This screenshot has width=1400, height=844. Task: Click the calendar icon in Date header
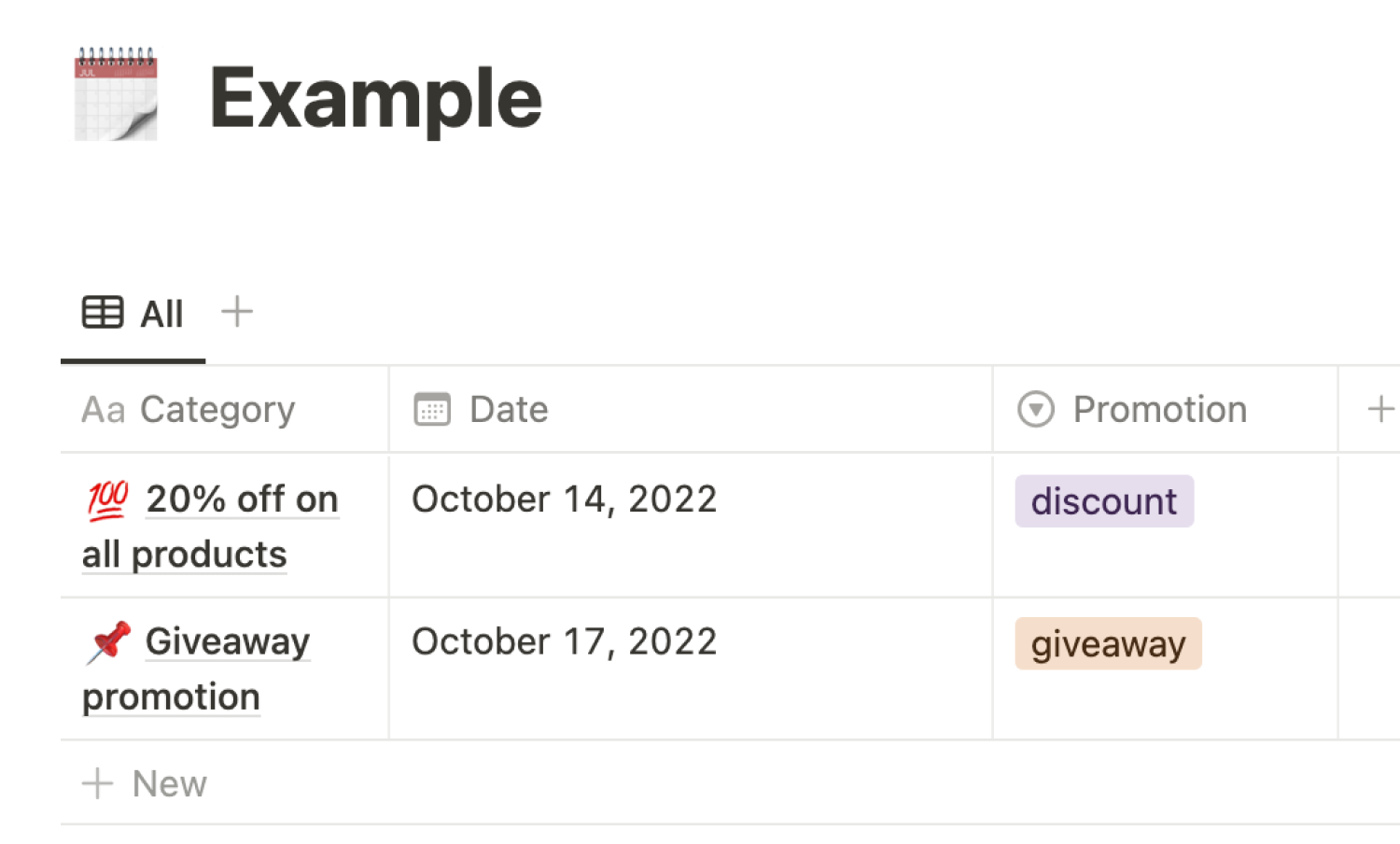coord(432,410)
